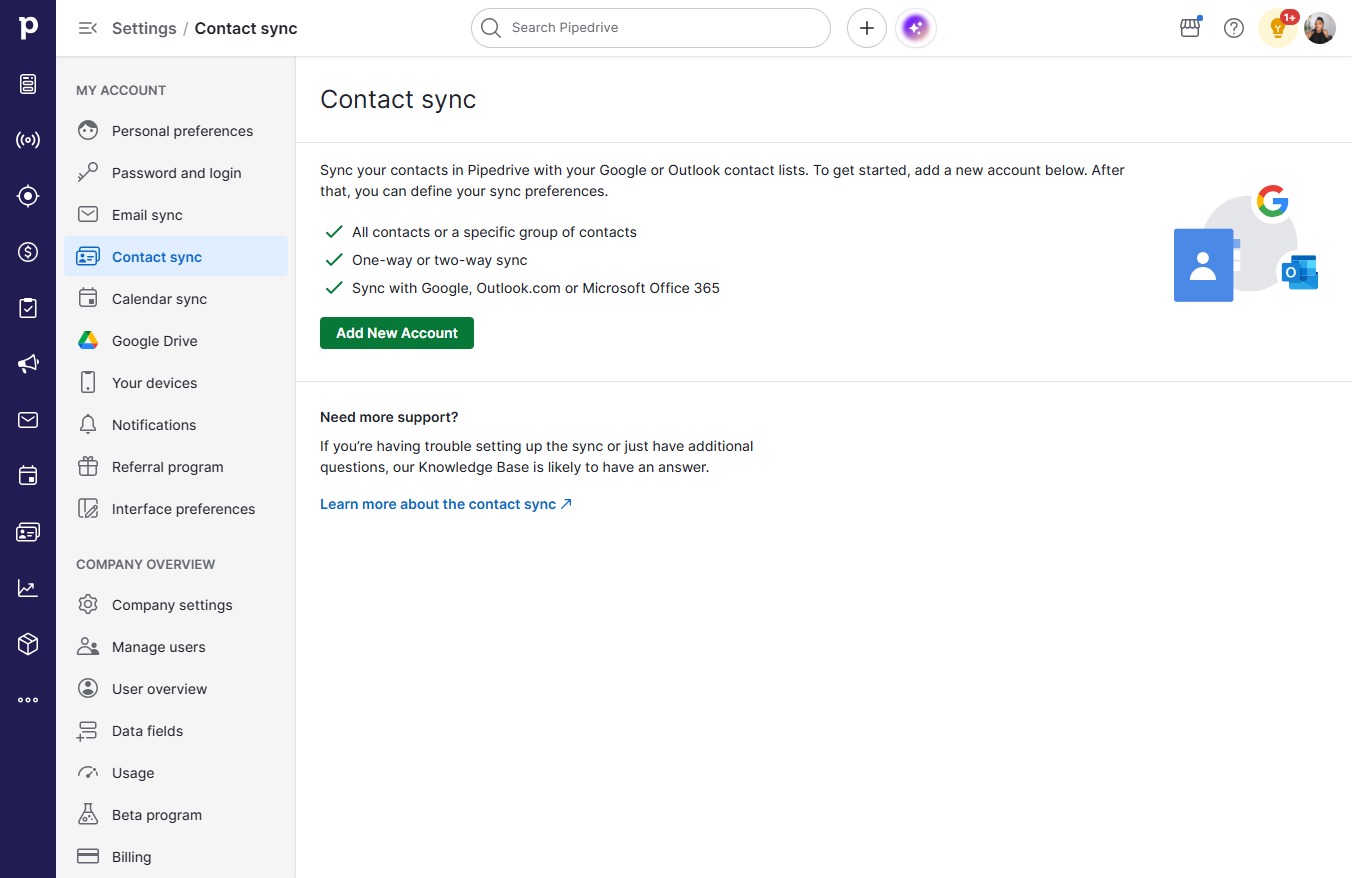1352x878 pixels.
Task: Open the More menu with three dots
Action: [x=28, y=700]
